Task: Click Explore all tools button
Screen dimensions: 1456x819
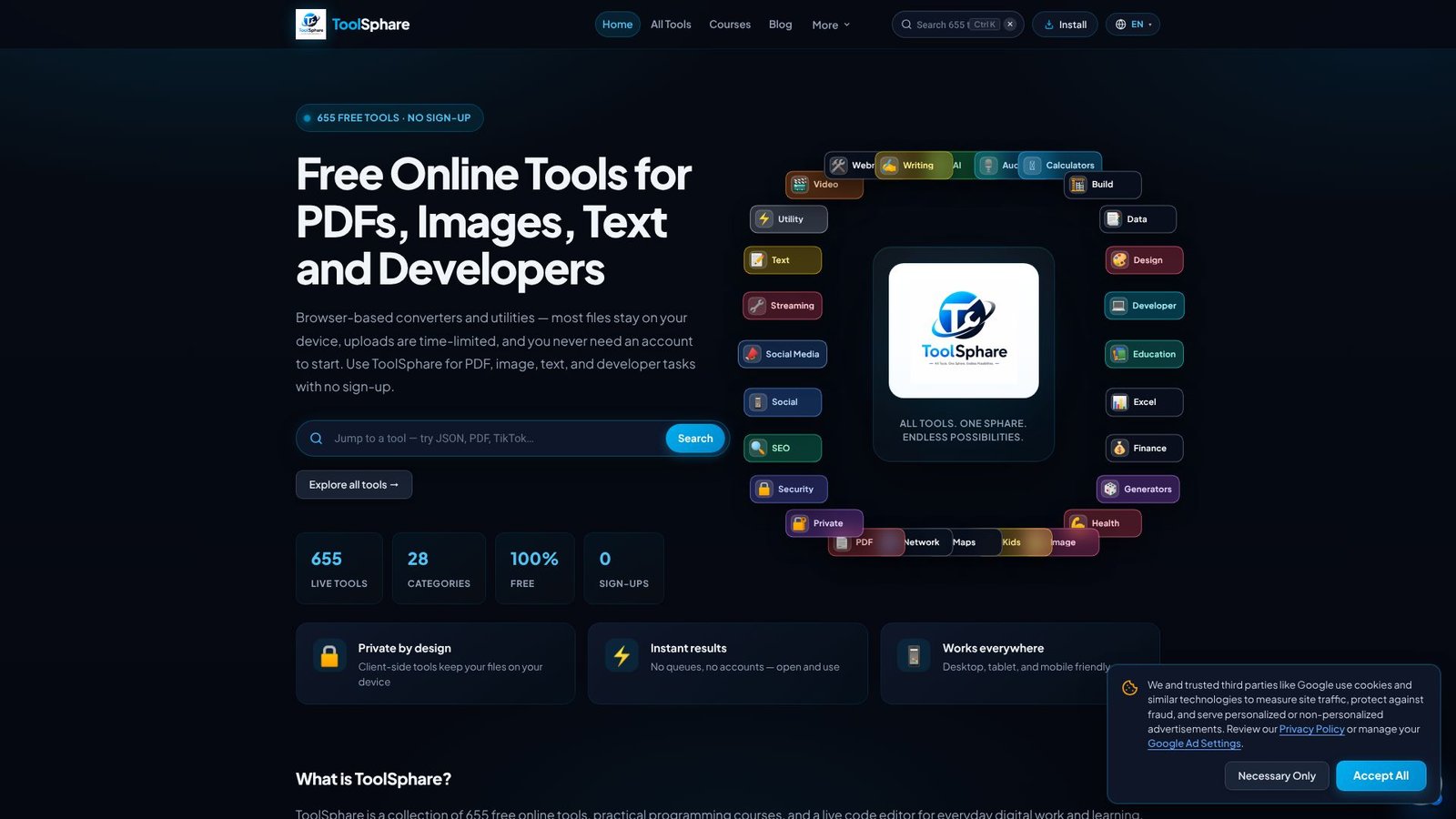Action: click(354, 485)
